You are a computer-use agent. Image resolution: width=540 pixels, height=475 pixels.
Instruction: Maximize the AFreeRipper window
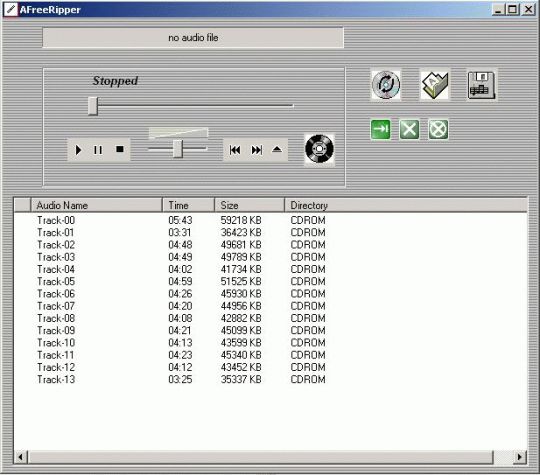click(512, 9)
